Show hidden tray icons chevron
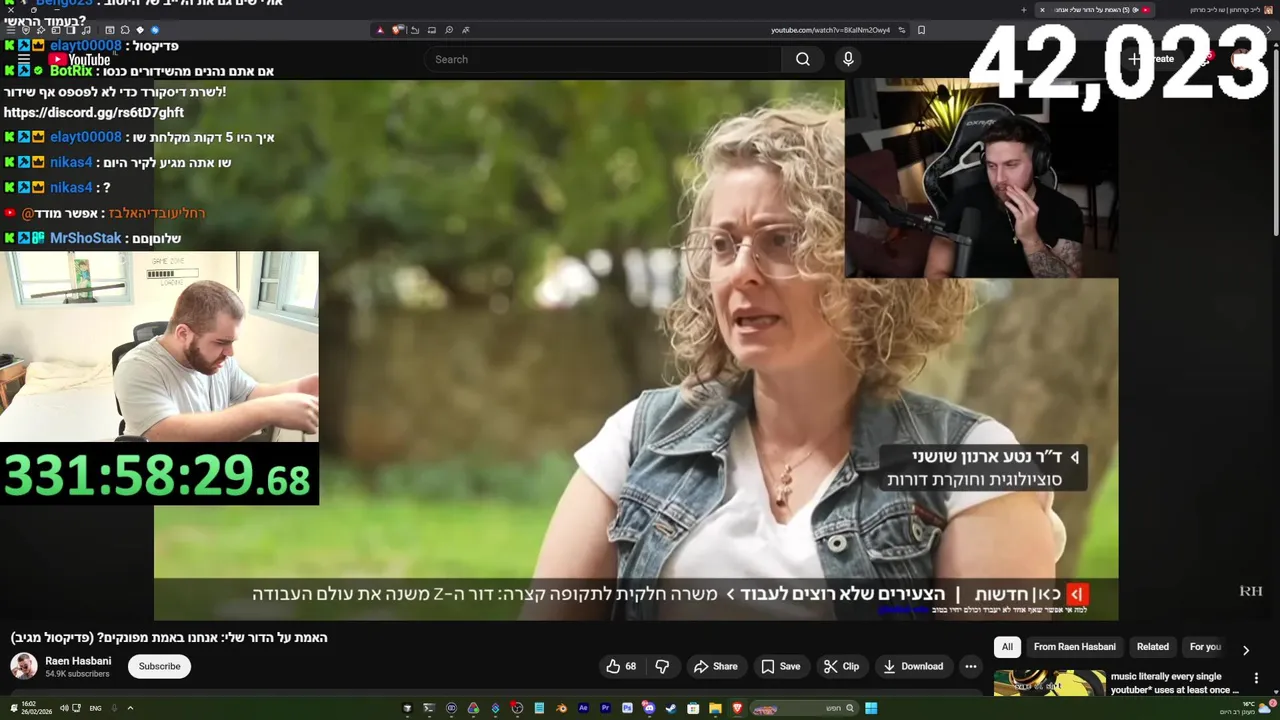 pyautogui.click(x=130, y=708)
